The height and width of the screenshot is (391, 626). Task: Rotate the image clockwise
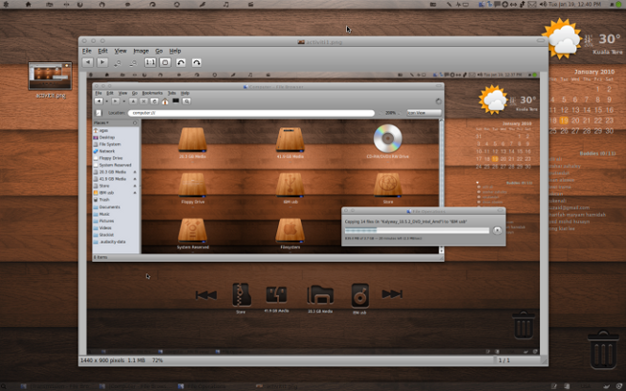click(x=196, y=62)
